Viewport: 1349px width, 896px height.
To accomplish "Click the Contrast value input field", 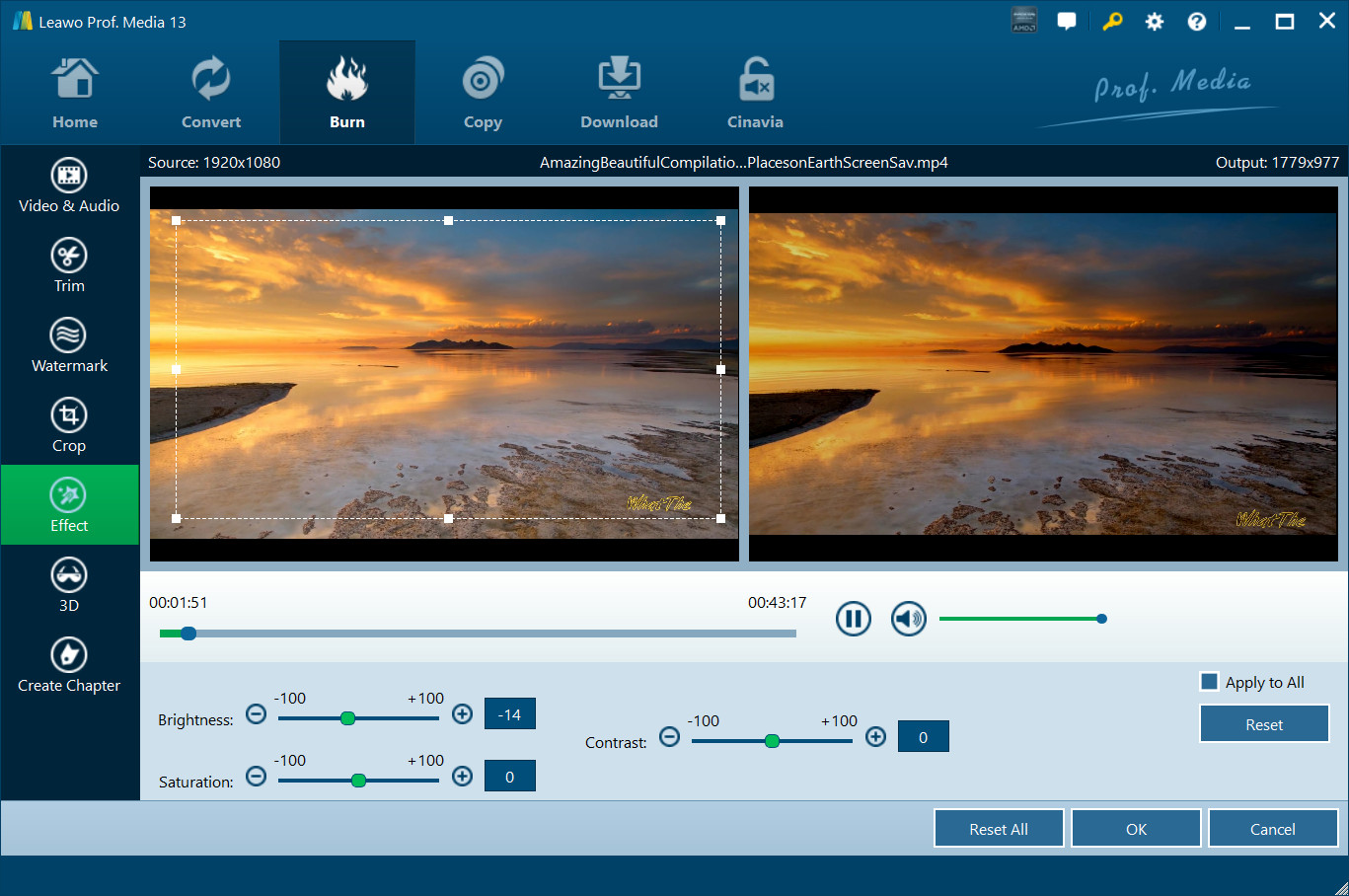I will (x=923, y=737).
